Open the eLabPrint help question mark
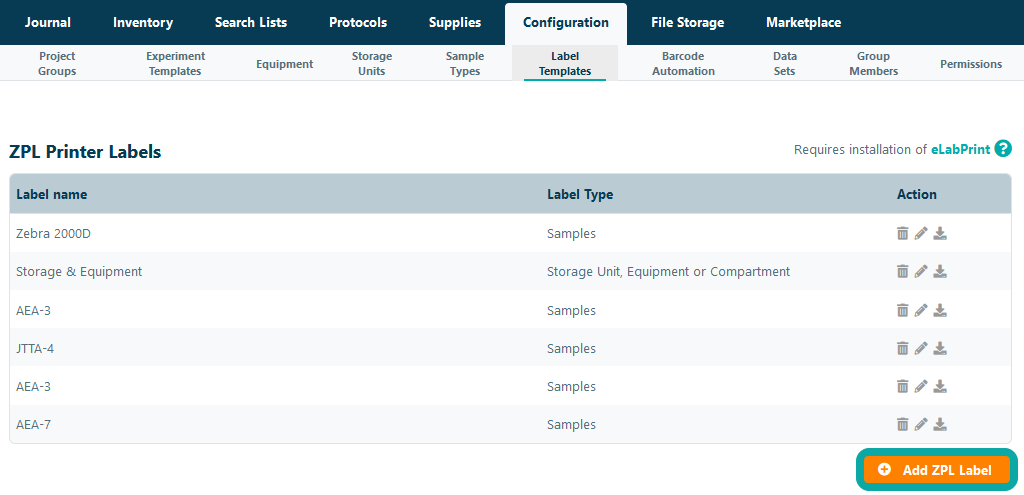Image resolution: width=1024 pixels, height=495 pixels. [x=1003, y=149]
